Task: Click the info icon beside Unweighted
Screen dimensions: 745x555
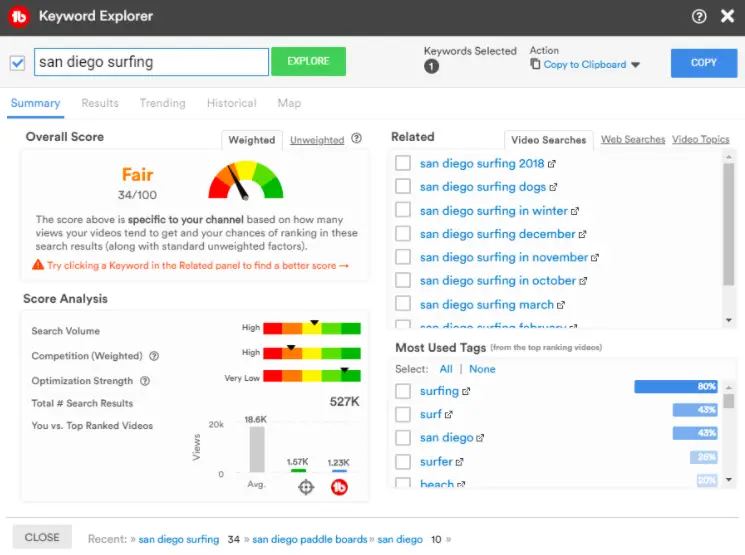Action: click(357, 140)
